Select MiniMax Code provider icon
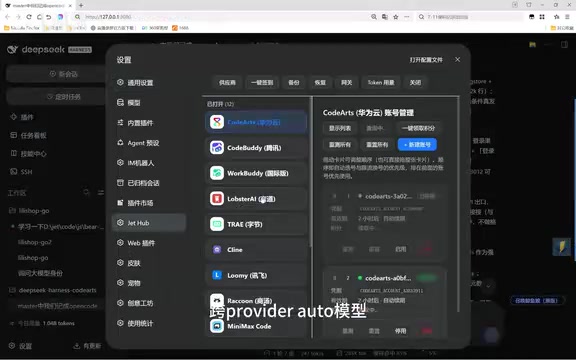The width and height of the screenshot is (576, 360). (x=217, y=326)
